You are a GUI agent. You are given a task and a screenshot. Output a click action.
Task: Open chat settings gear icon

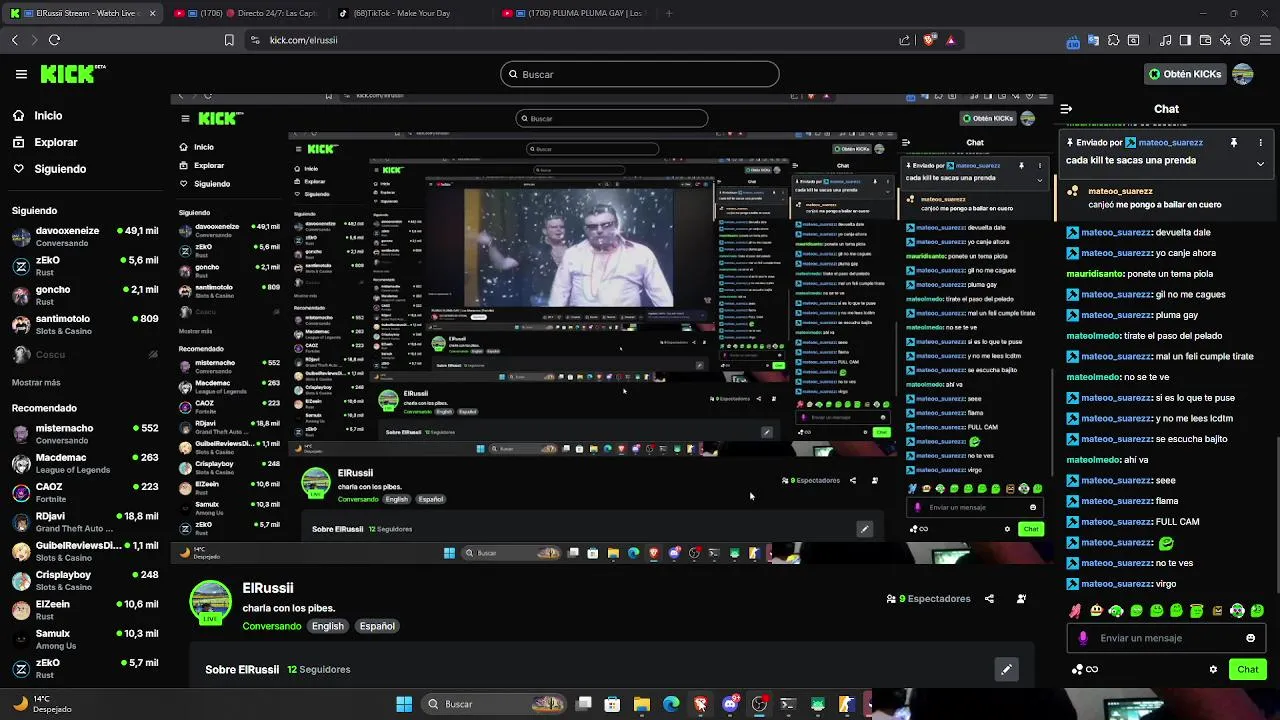click(x=1213, y=669)
